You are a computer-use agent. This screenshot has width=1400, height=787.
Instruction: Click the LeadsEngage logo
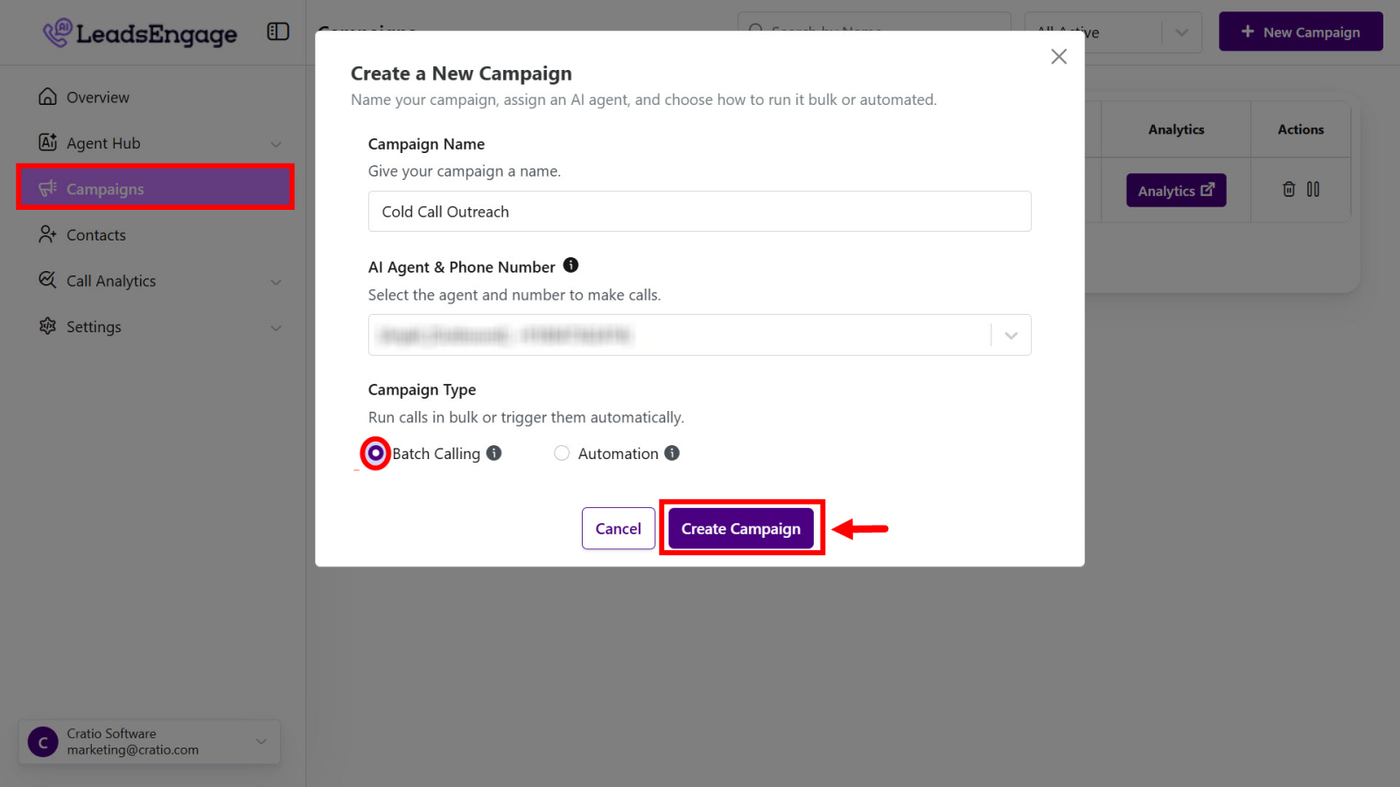[x=140, y=33]
